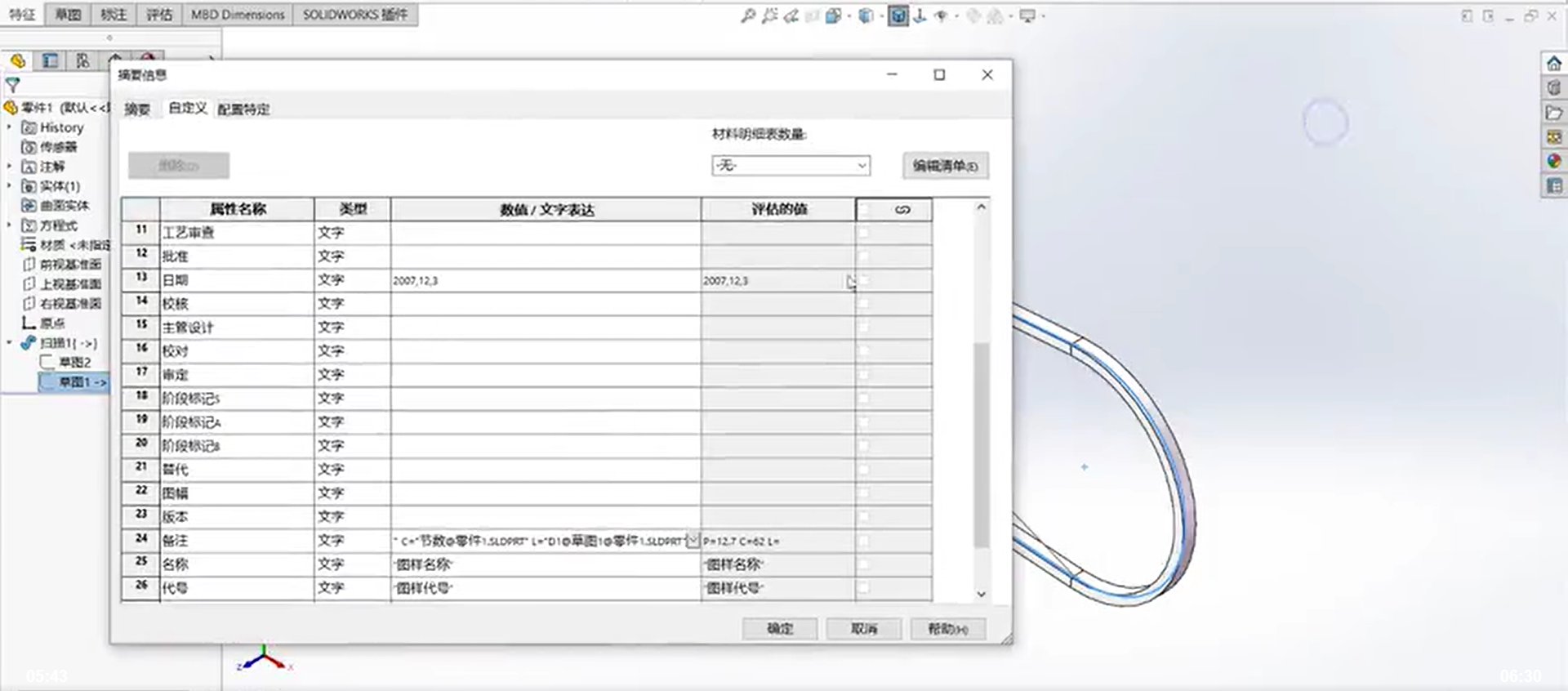The width and height of the screenshot is (1568, 691).
Task: Switch to the 配置特定 tab
Action: [x=243, y=109]
